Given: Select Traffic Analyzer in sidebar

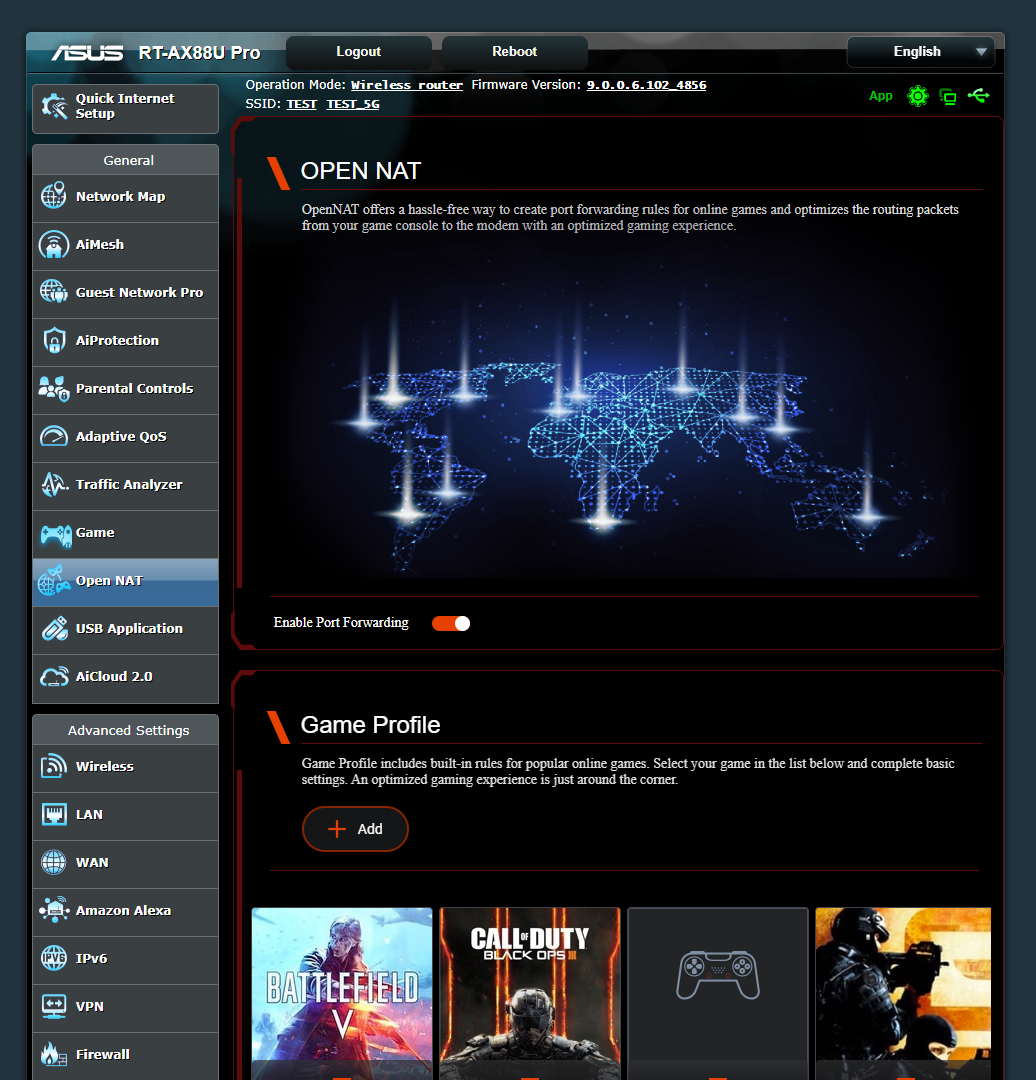Looking at the screenshot, I should tap(125, 486).
